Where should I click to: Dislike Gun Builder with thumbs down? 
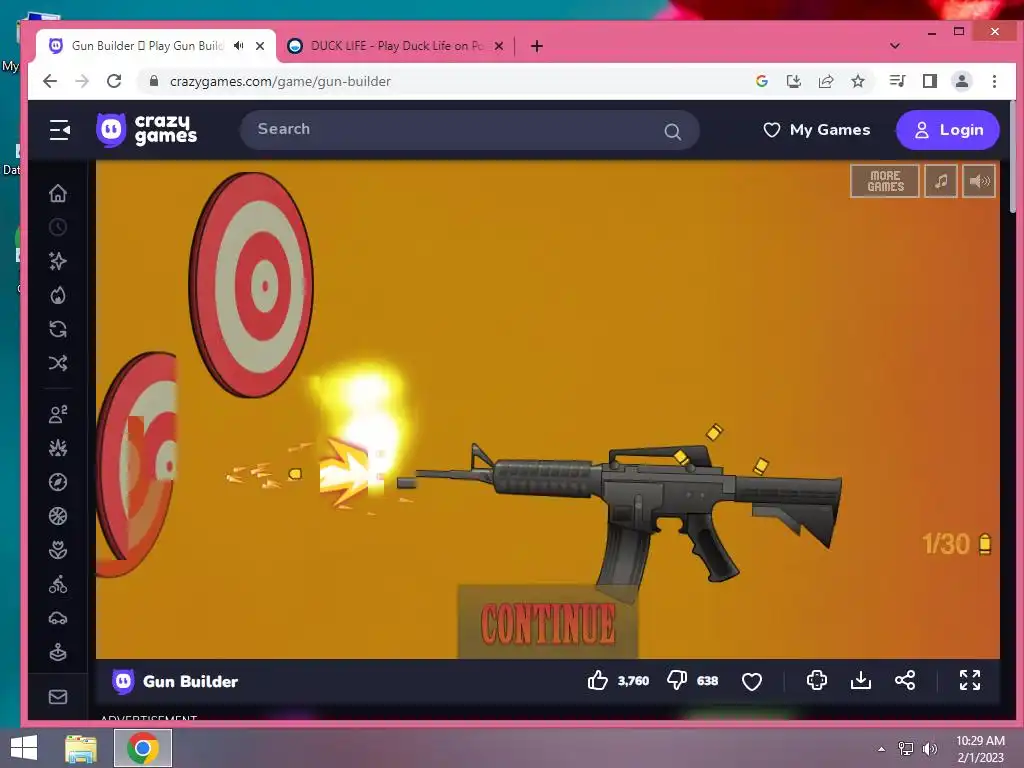pyautogui.click(x=677, y=680)
